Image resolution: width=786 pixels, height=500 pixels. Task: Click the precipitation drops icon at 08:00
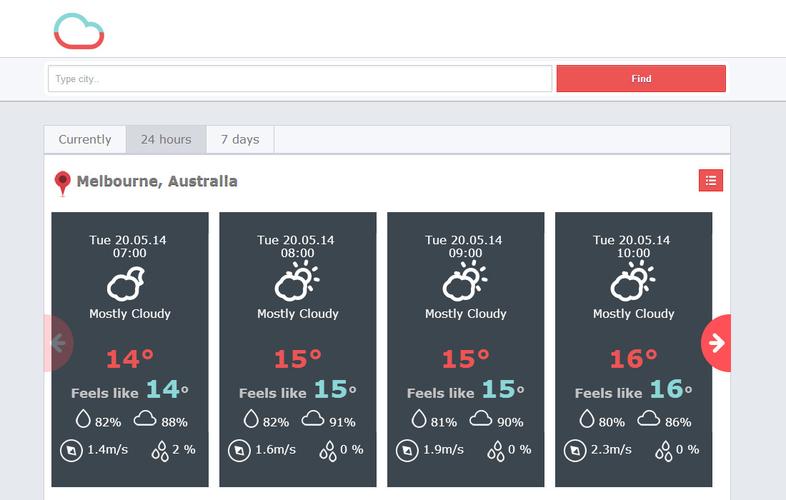click(328, 451)
